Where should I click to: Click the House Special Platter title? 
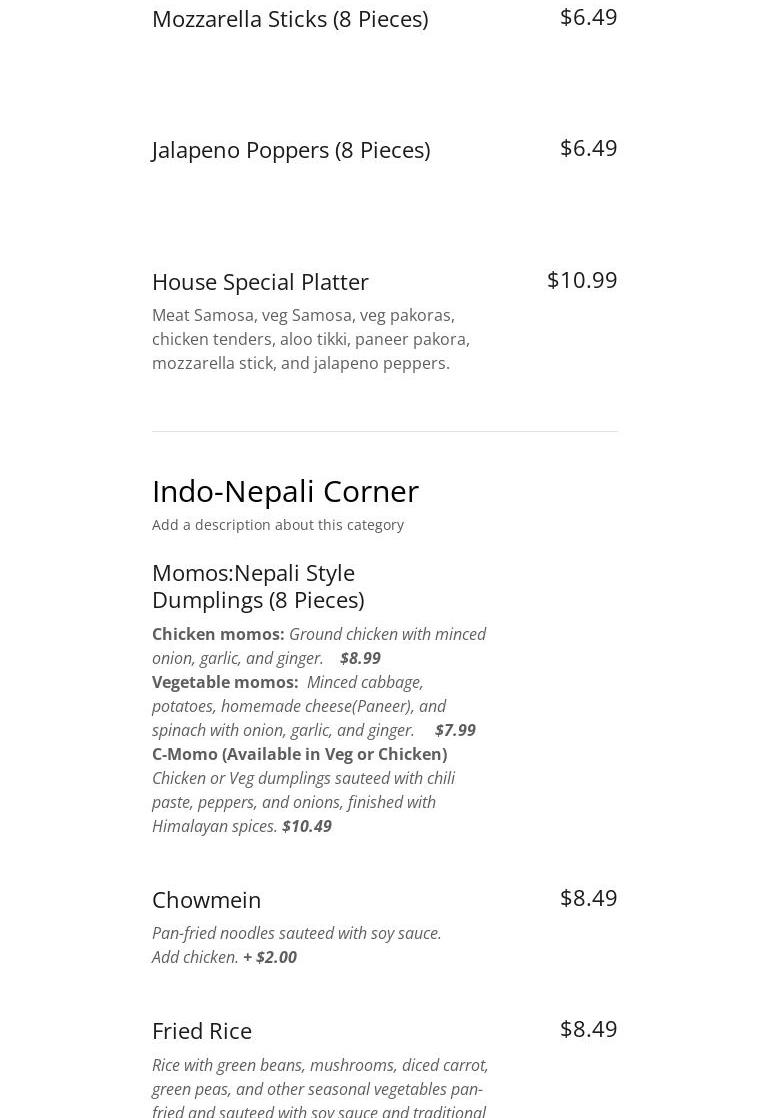[x=260, y=282]
